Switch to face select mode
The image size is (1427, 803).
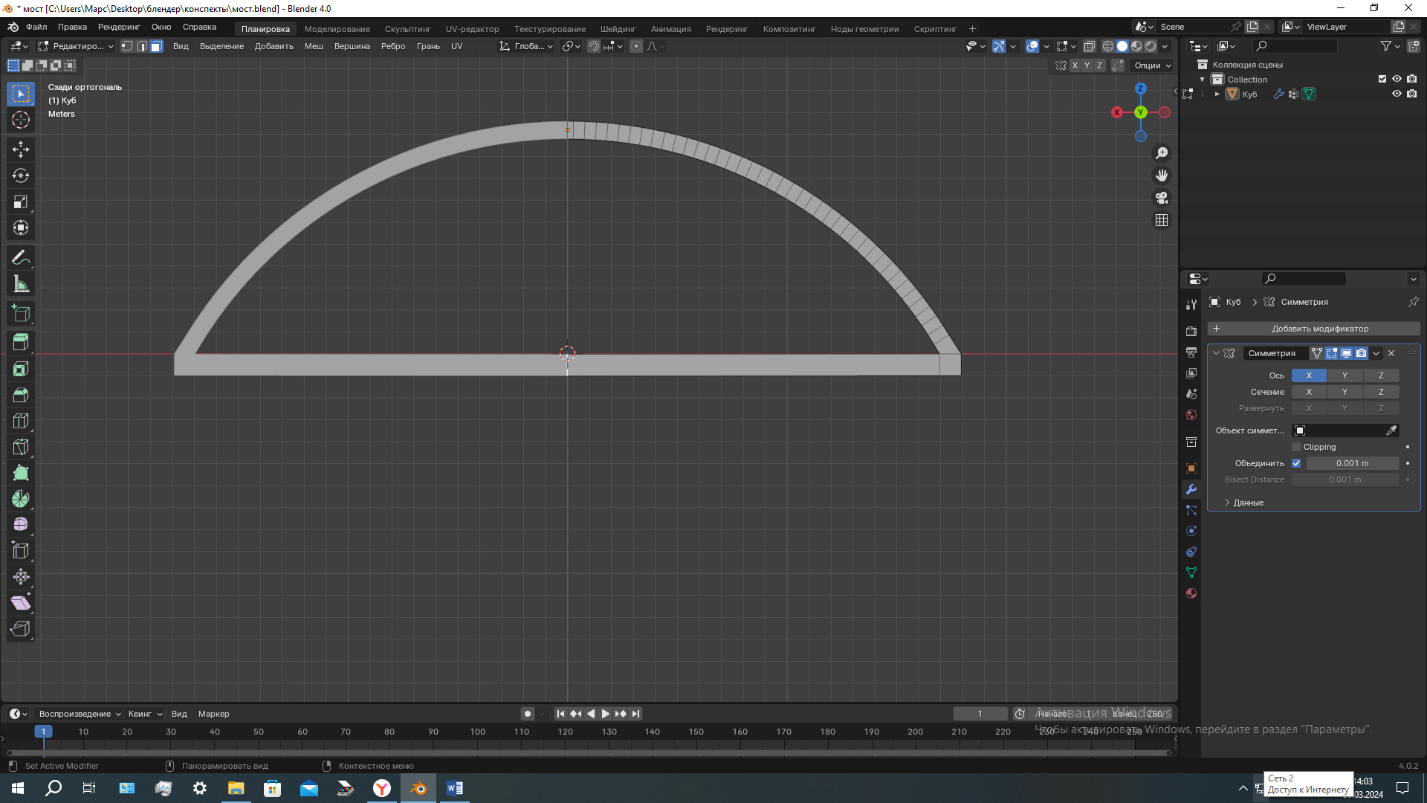(x=156, y=46)
